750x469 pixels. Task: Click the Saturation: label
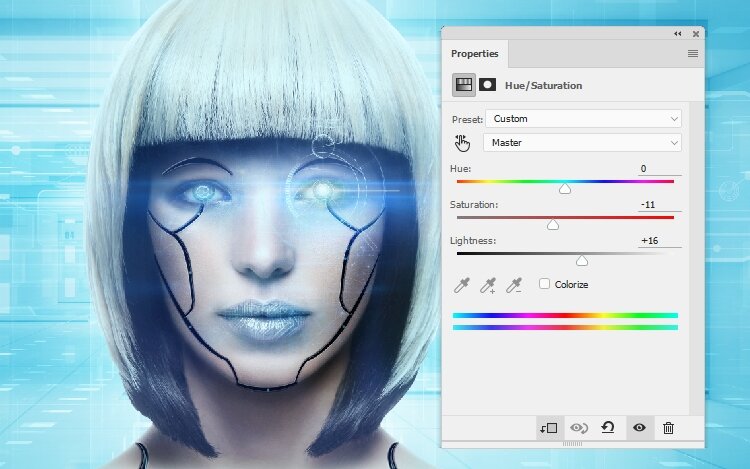coord(474,205)
